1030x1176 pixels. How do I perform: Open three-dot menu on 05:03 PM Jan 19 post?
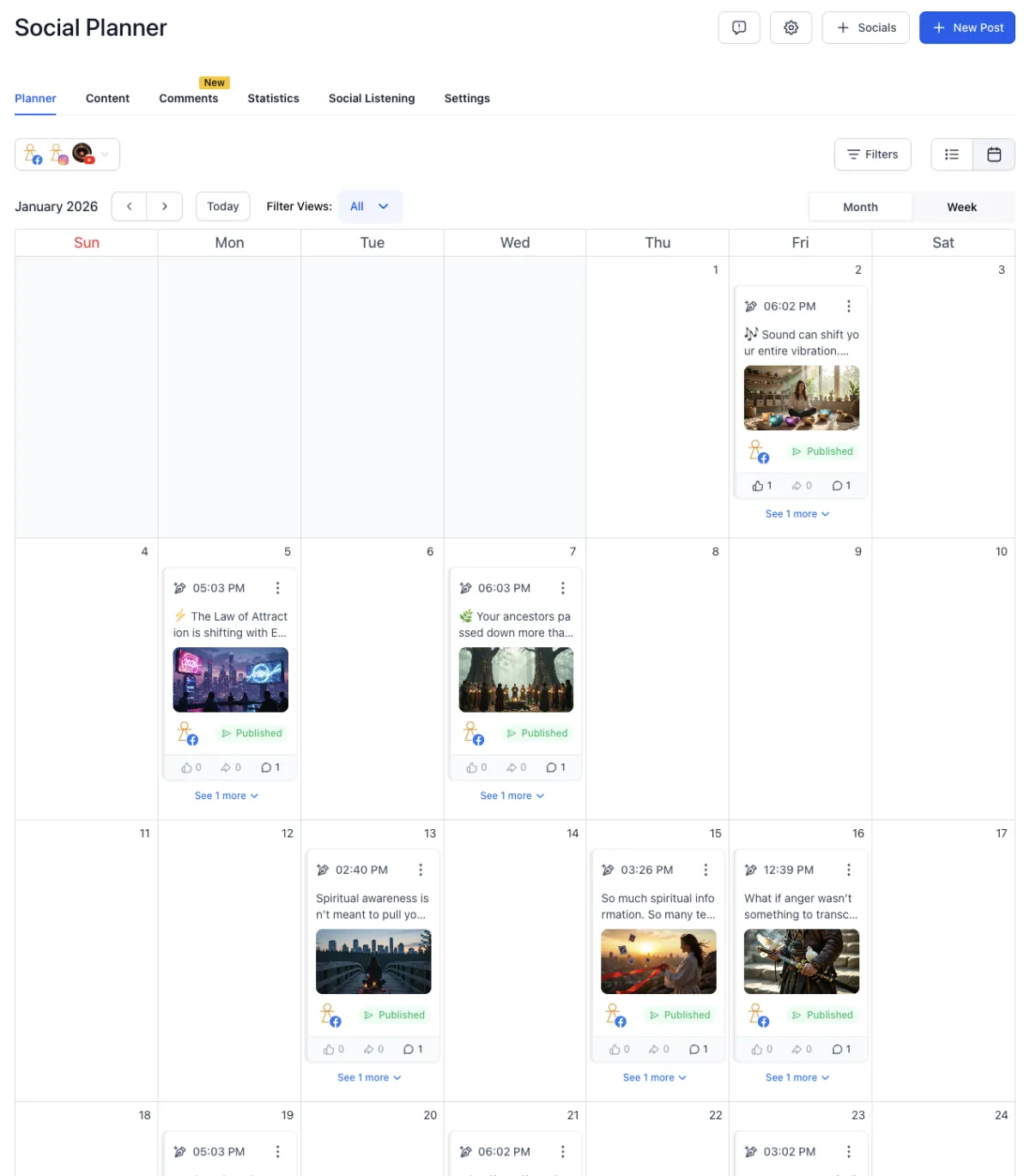(x=277, y=1151)
